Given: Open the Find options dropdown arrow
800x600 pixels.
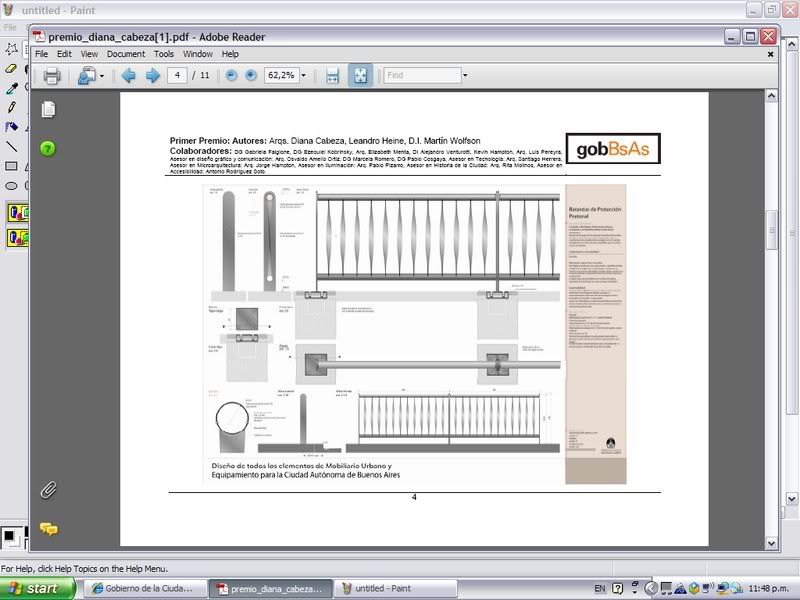Looking at the screenshot, I should [x=464, y=76].
